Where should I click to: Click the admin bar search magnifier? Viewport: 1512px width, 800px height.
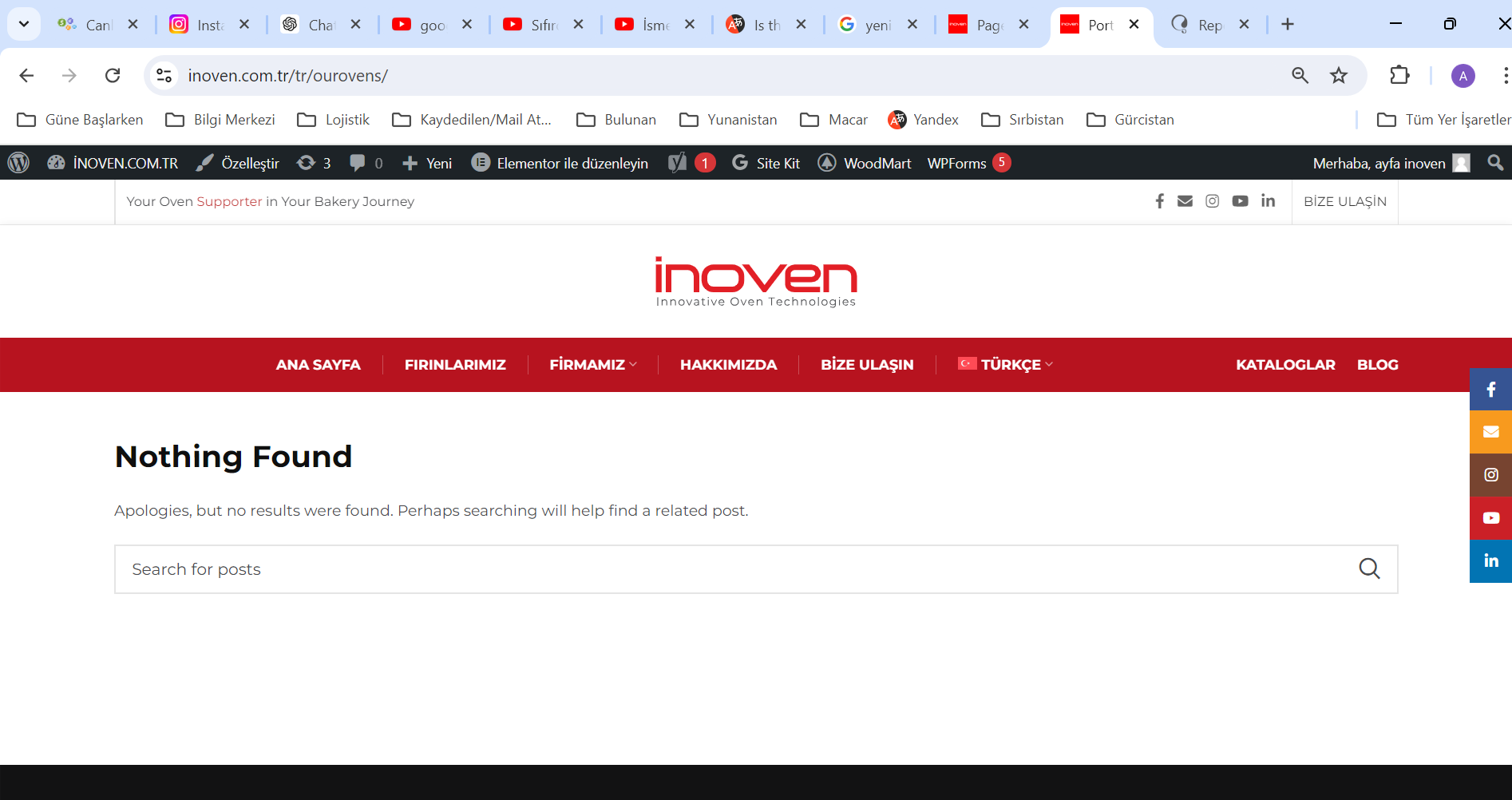tap(1495, 163)
